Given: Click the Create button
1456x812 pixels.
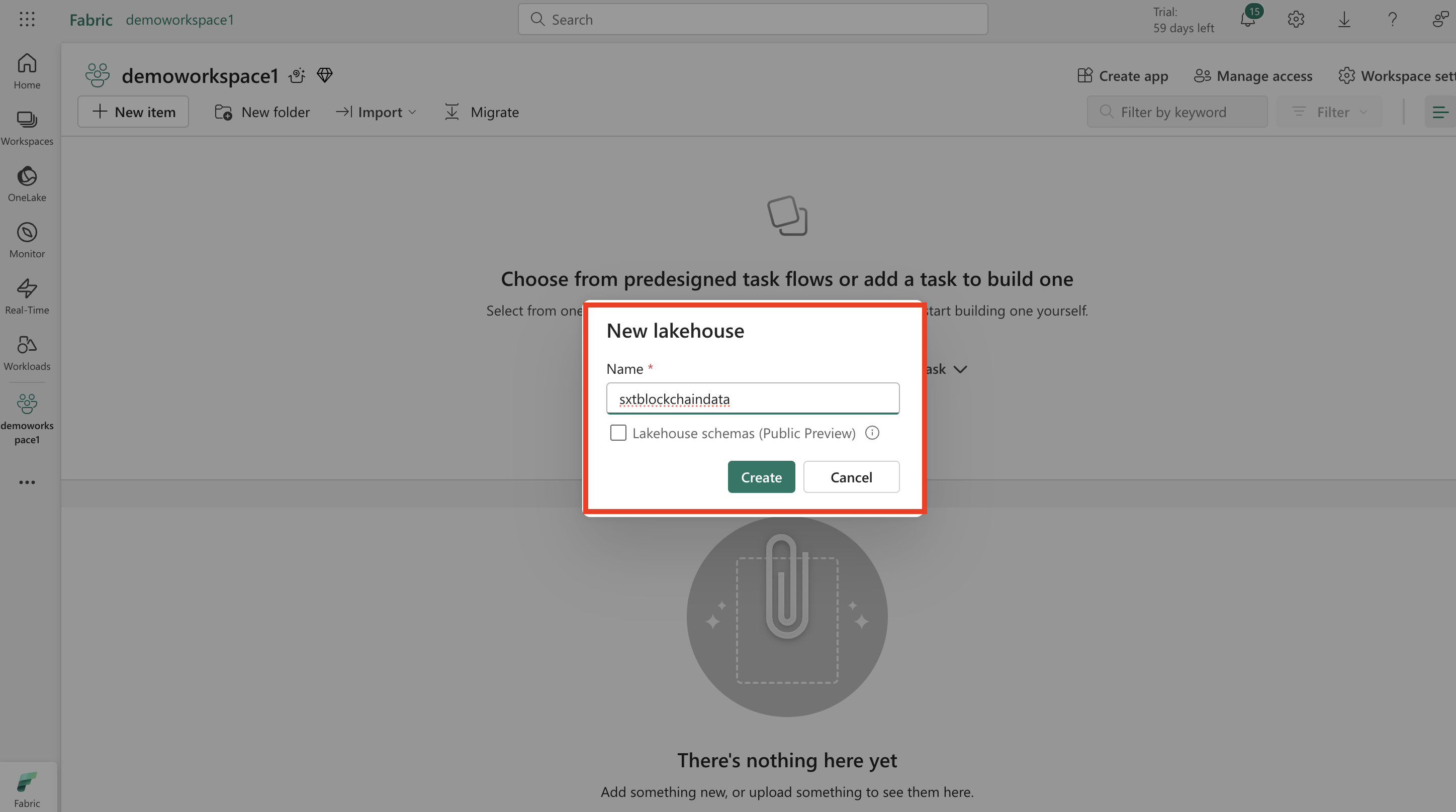Looking at the screenshot, I should click(761, 477).
